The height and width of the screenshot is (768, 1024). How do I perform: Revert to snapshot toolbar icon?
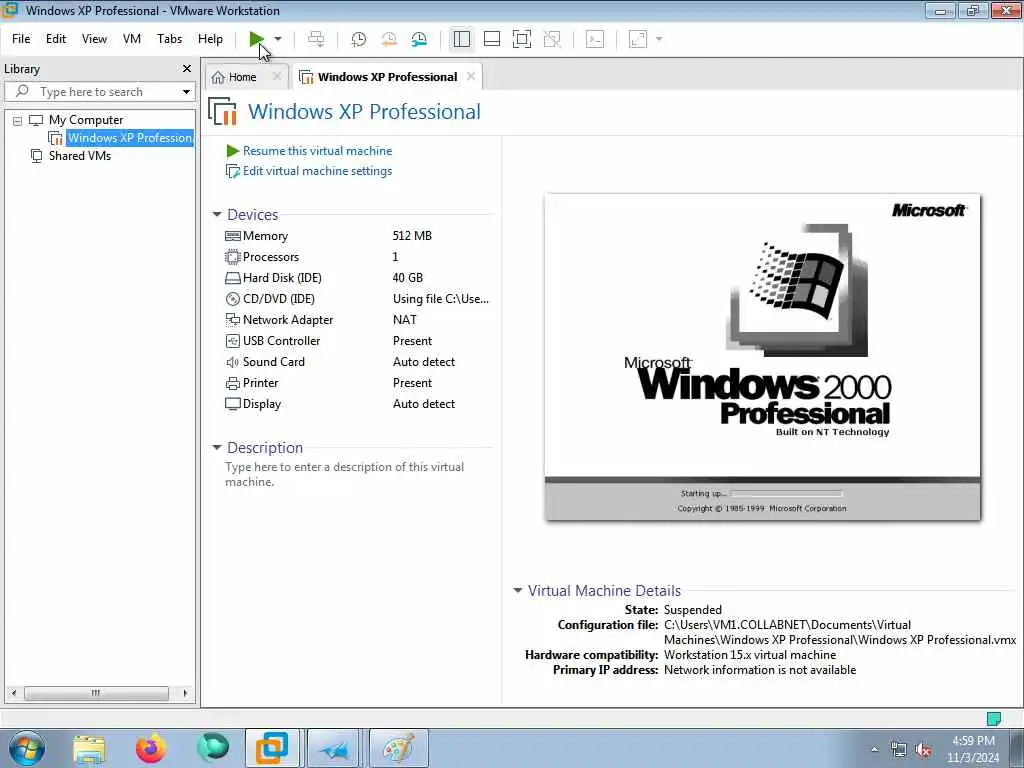coord(389,39)
